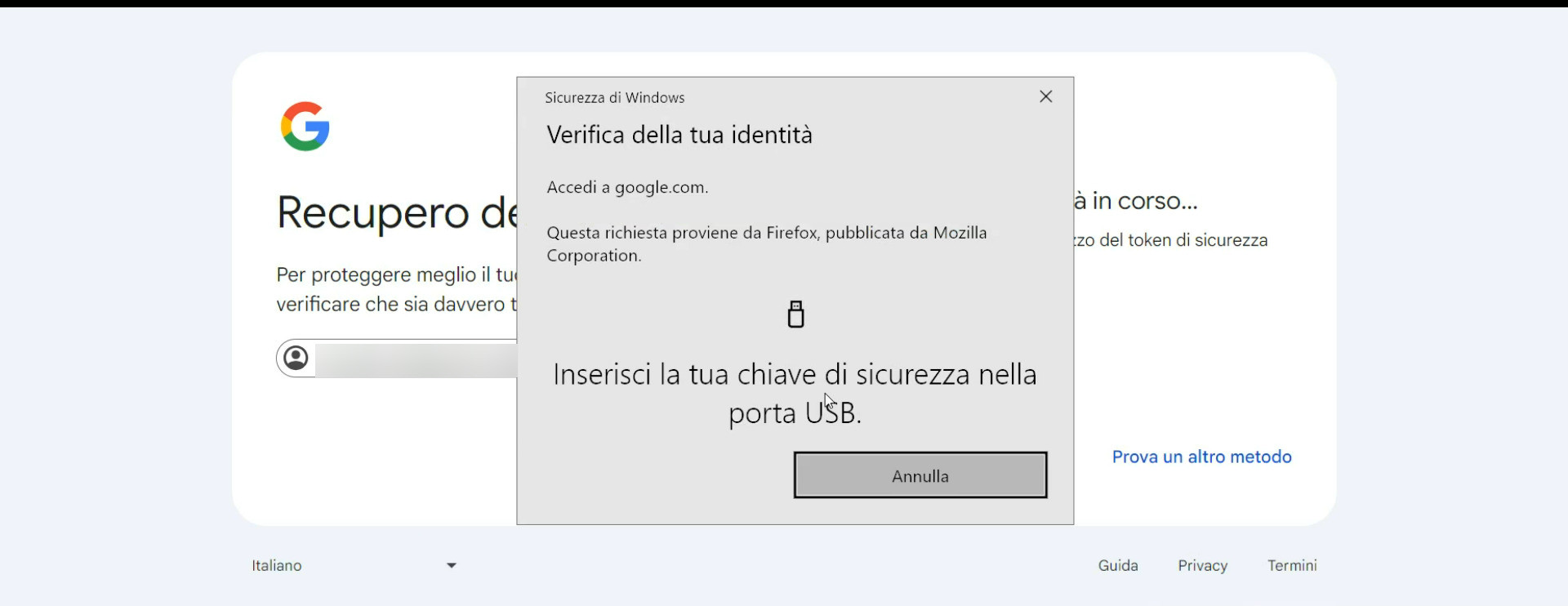Screen dimensions: 1568x606
Task: Close the Sicurezza di Windows dialog
Action: pos(1045,96)
